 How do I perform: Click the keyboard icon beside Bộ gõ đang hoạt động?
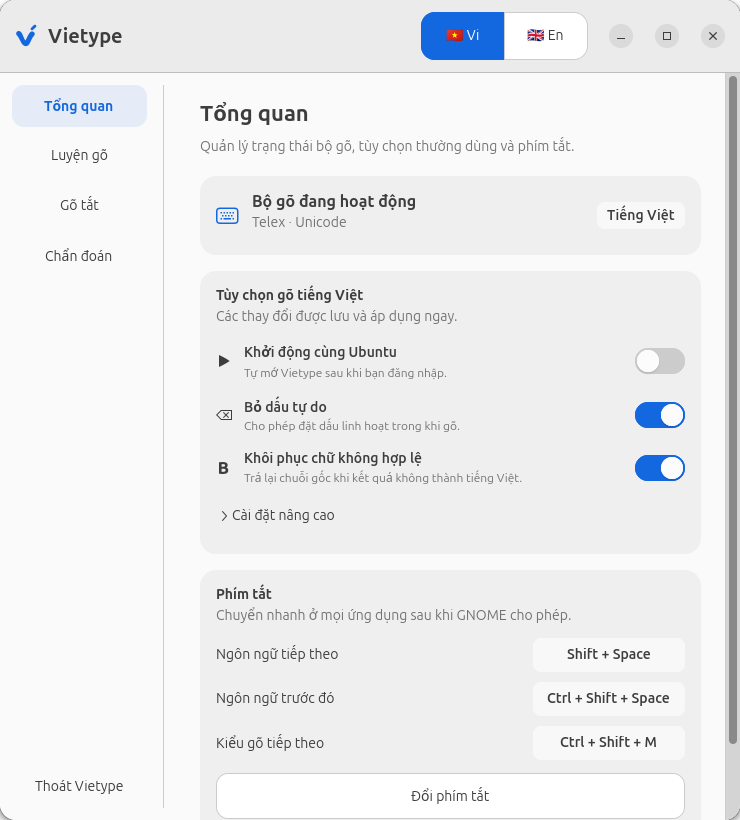(227, 215)
